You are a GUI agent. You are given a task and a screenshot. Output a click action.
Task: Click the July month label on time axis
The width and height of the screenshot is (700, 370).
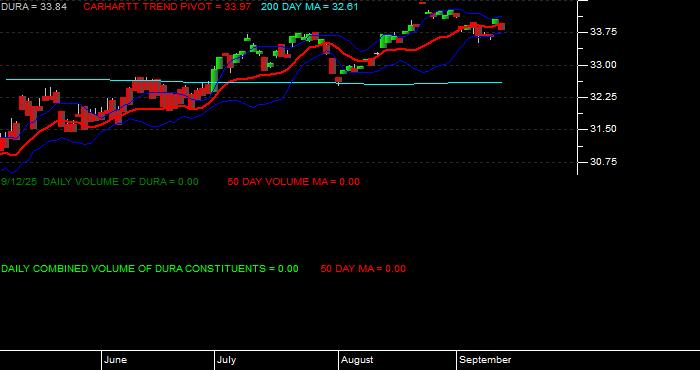(x=227, y=360)
